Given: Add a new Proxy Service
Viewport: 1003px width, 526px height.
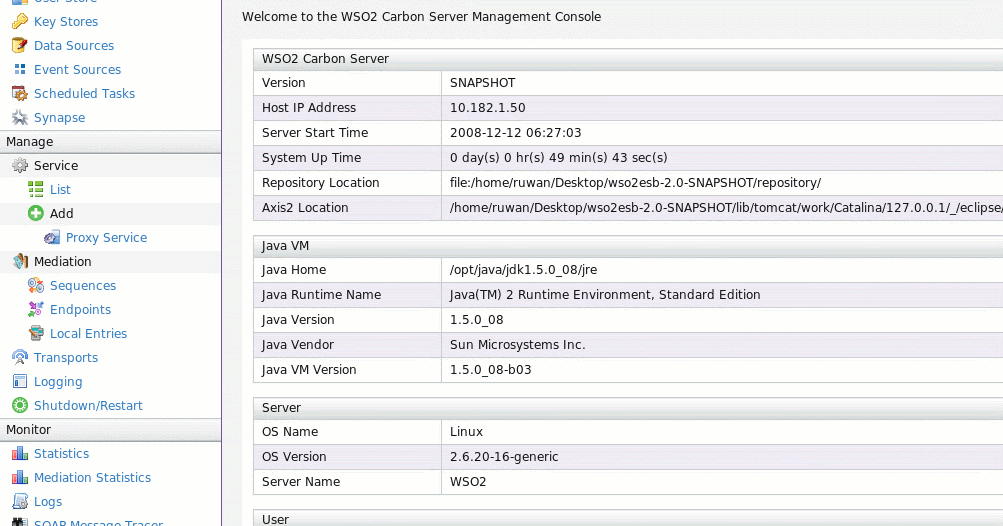Looking at the screenshot, I should click(106, 237).
